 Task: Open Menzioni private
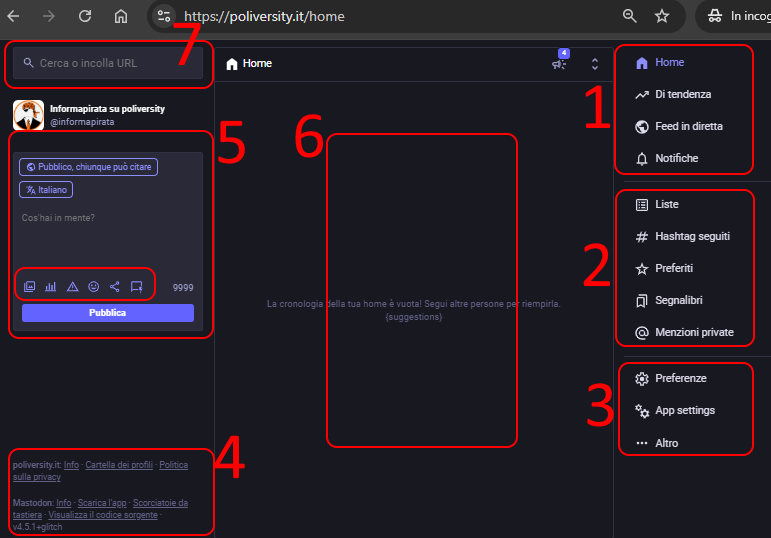pos(693,332)
